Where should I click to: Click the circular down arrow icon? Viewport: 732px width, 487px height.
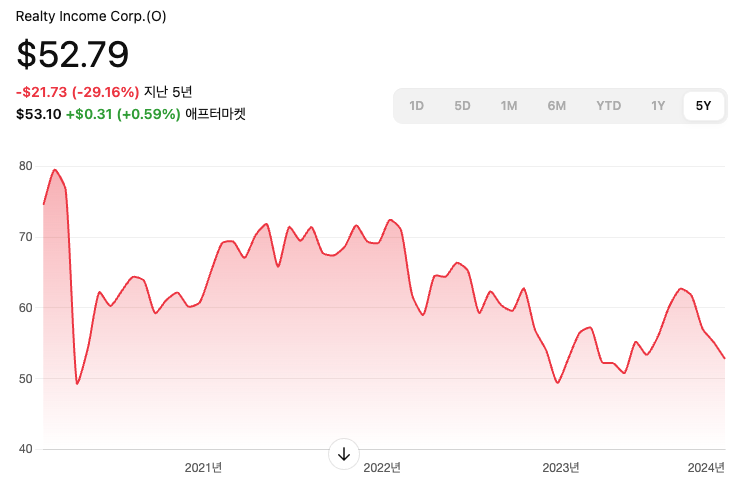point(344,454)
